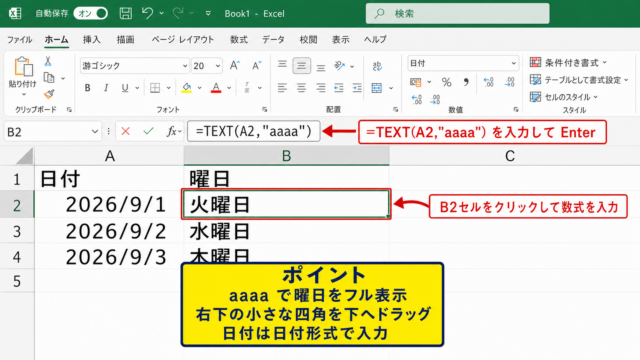
Task: Click the phonetic guide (furigana) icon
Action: 247,87
